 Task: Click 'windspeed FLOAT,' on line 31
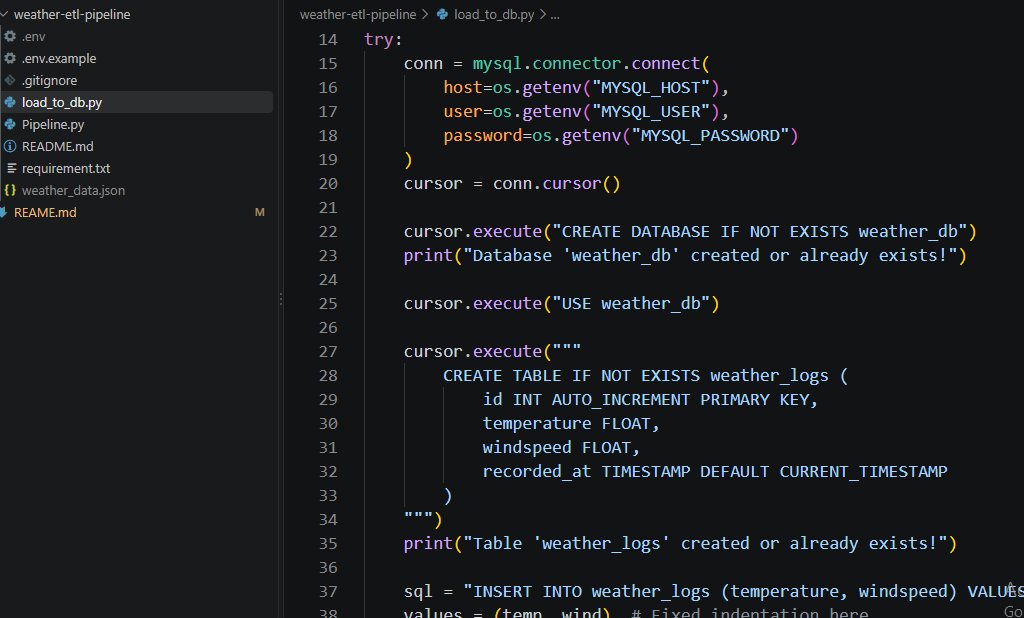pyautogui.click(x=561, y=448)
